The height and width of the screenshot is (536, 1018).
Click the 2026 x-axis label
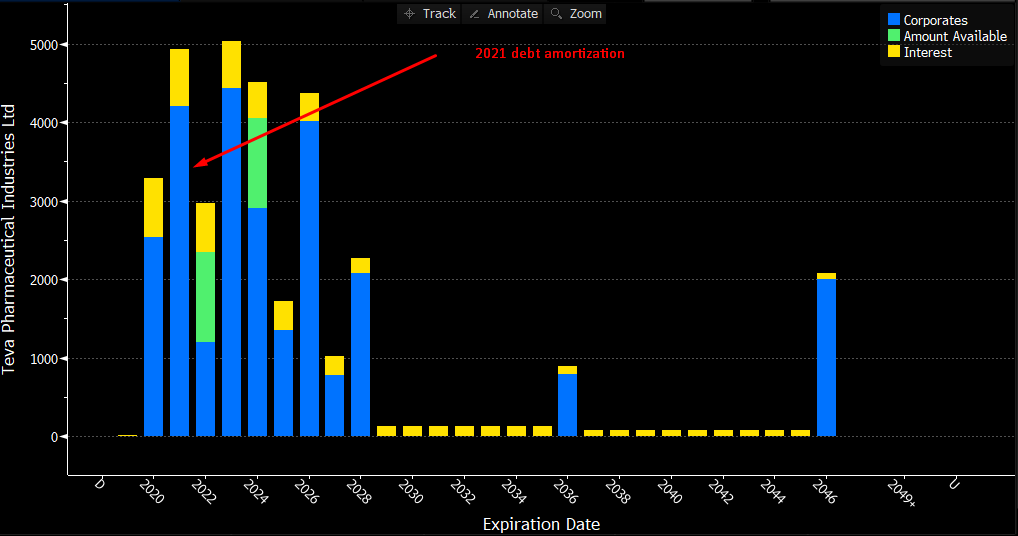pos(306,491)
